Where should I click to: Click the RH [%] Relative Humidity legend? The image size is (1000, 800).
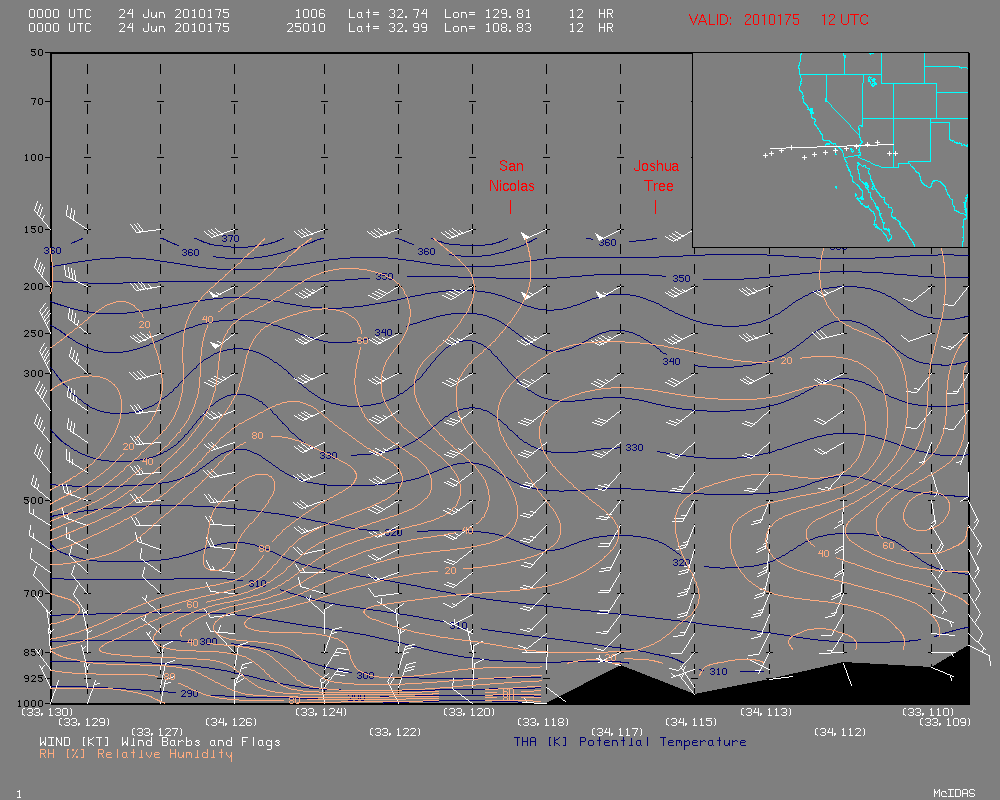coord(136,754)
